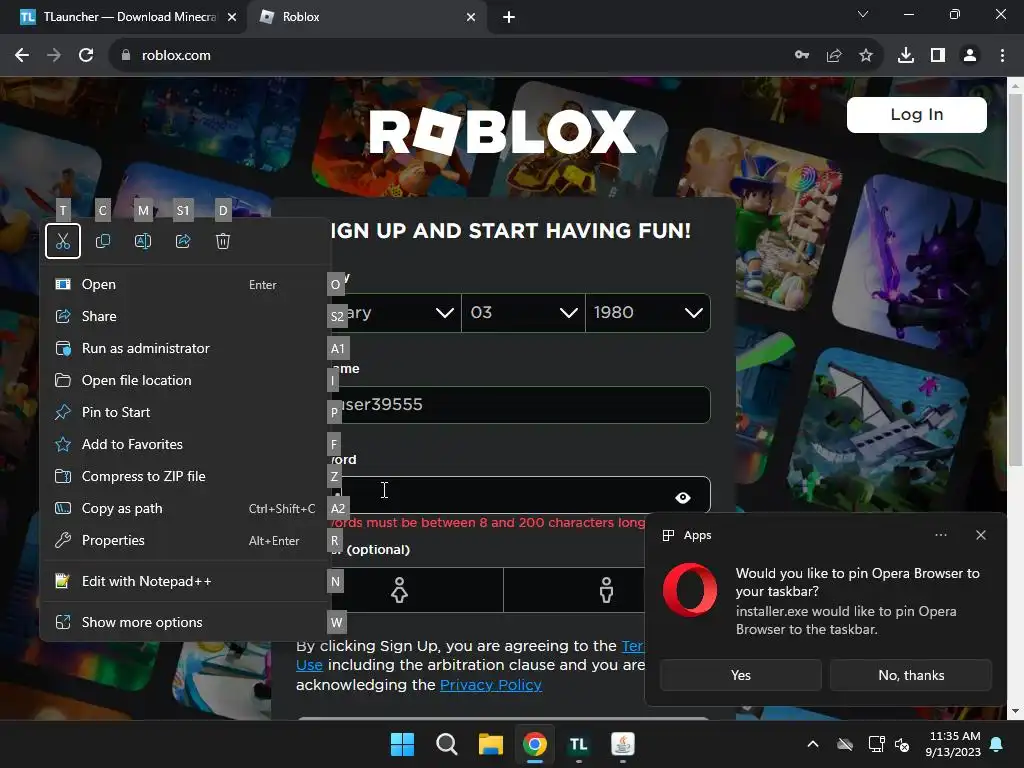Click the share page icon in address bar
Image resolution: width=1024 pixels, height=768 pixels.
[x=834, y=56]
